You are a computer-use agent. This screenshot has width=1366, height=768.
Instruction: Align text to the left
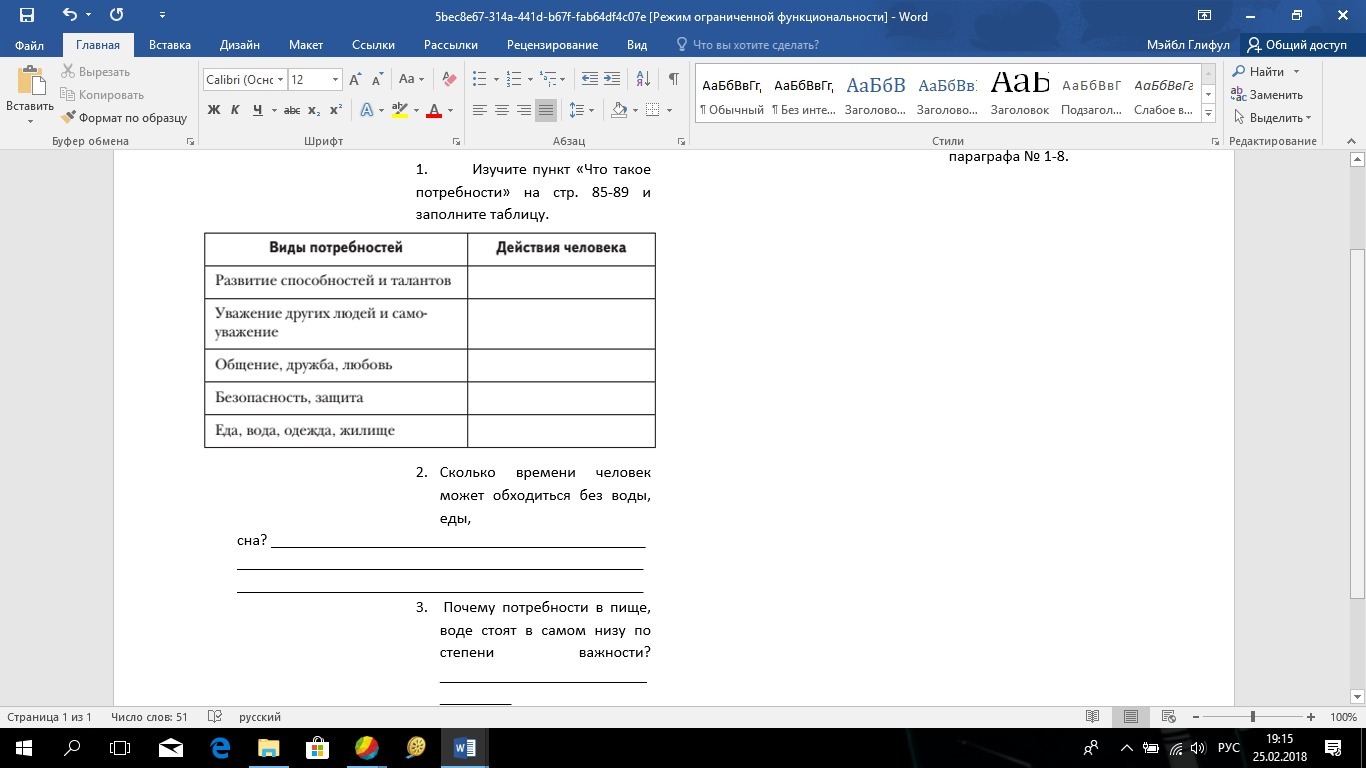pos(480,110)
